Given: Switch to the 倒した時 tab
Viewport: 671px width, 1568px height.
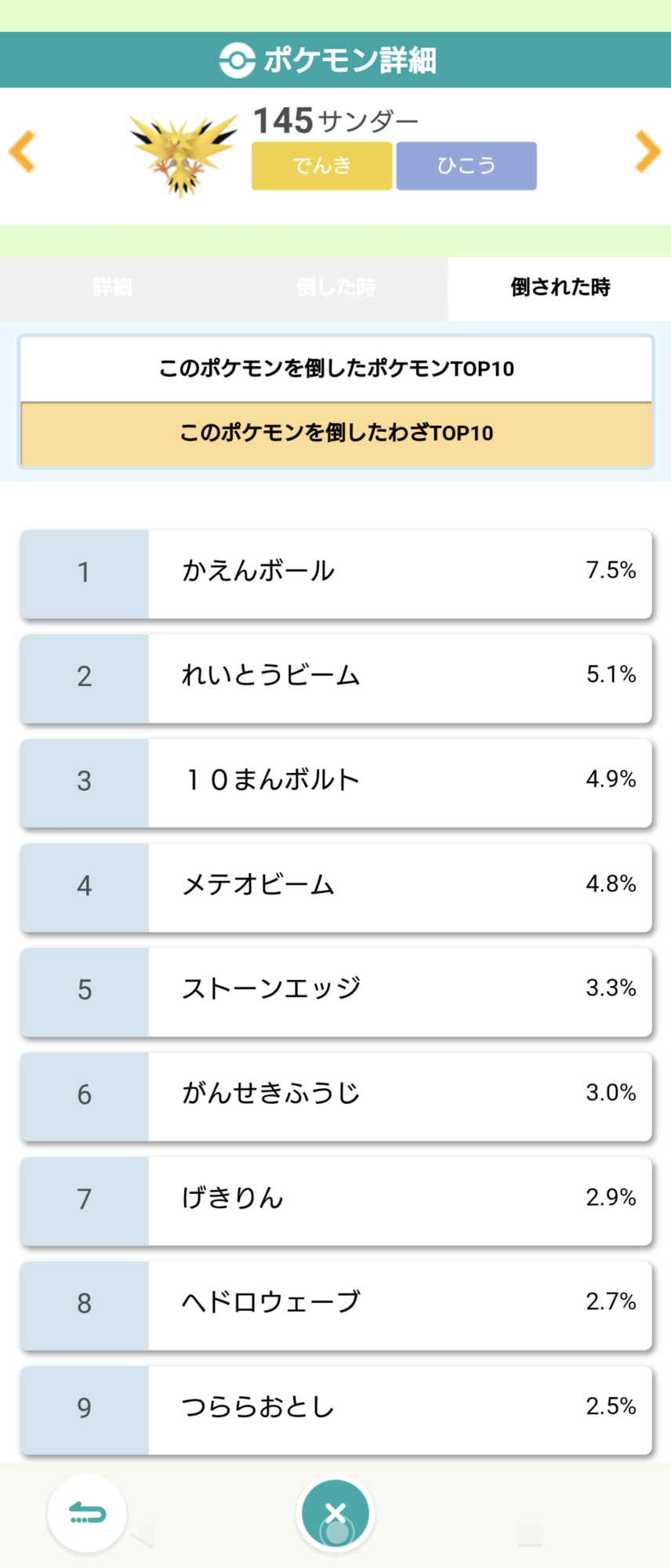Looking at the screenshot, I should coord(335,288).
